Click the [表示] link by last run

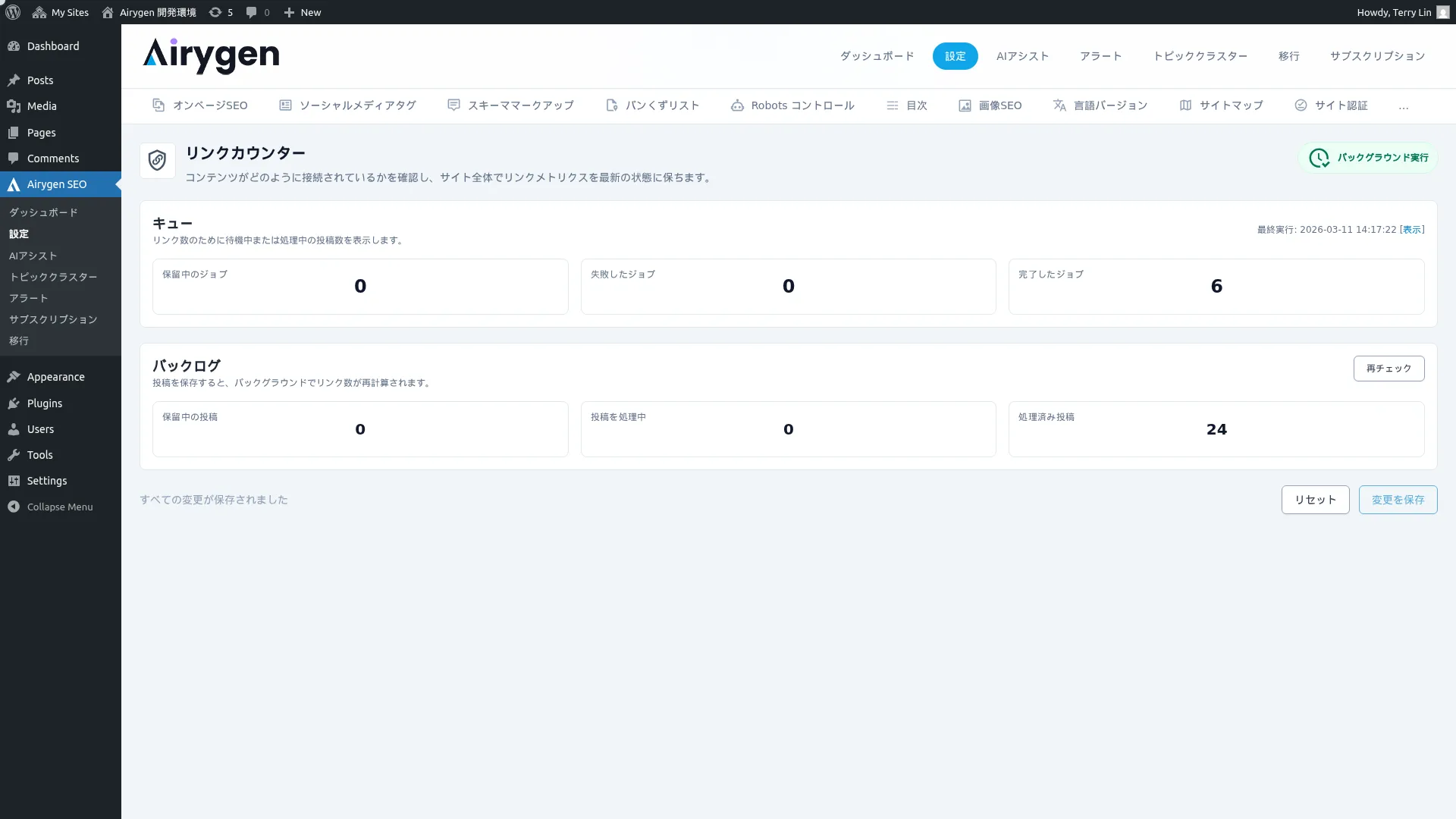tap(1412, 230)
